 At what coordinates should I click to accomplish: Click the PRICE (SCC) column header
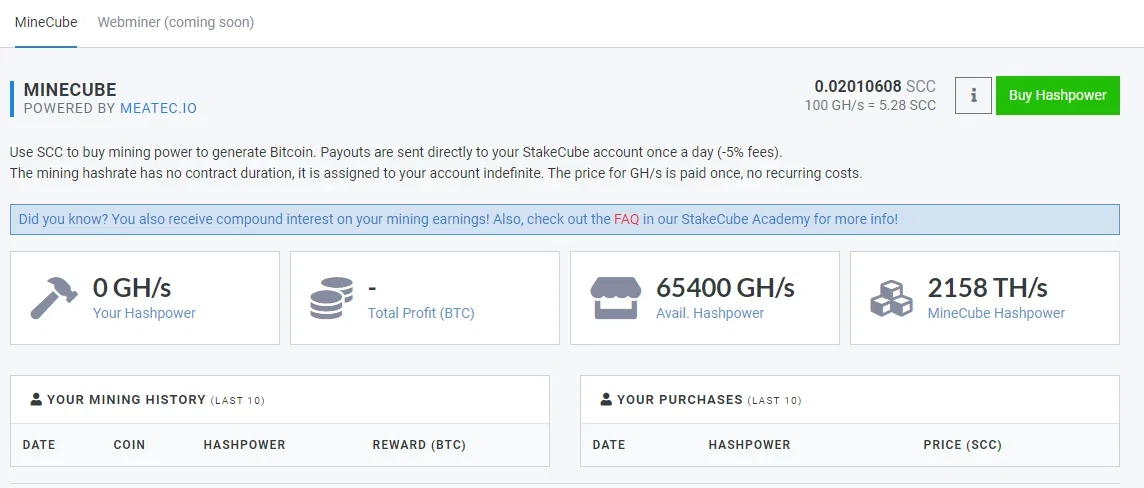coord(962,444)
